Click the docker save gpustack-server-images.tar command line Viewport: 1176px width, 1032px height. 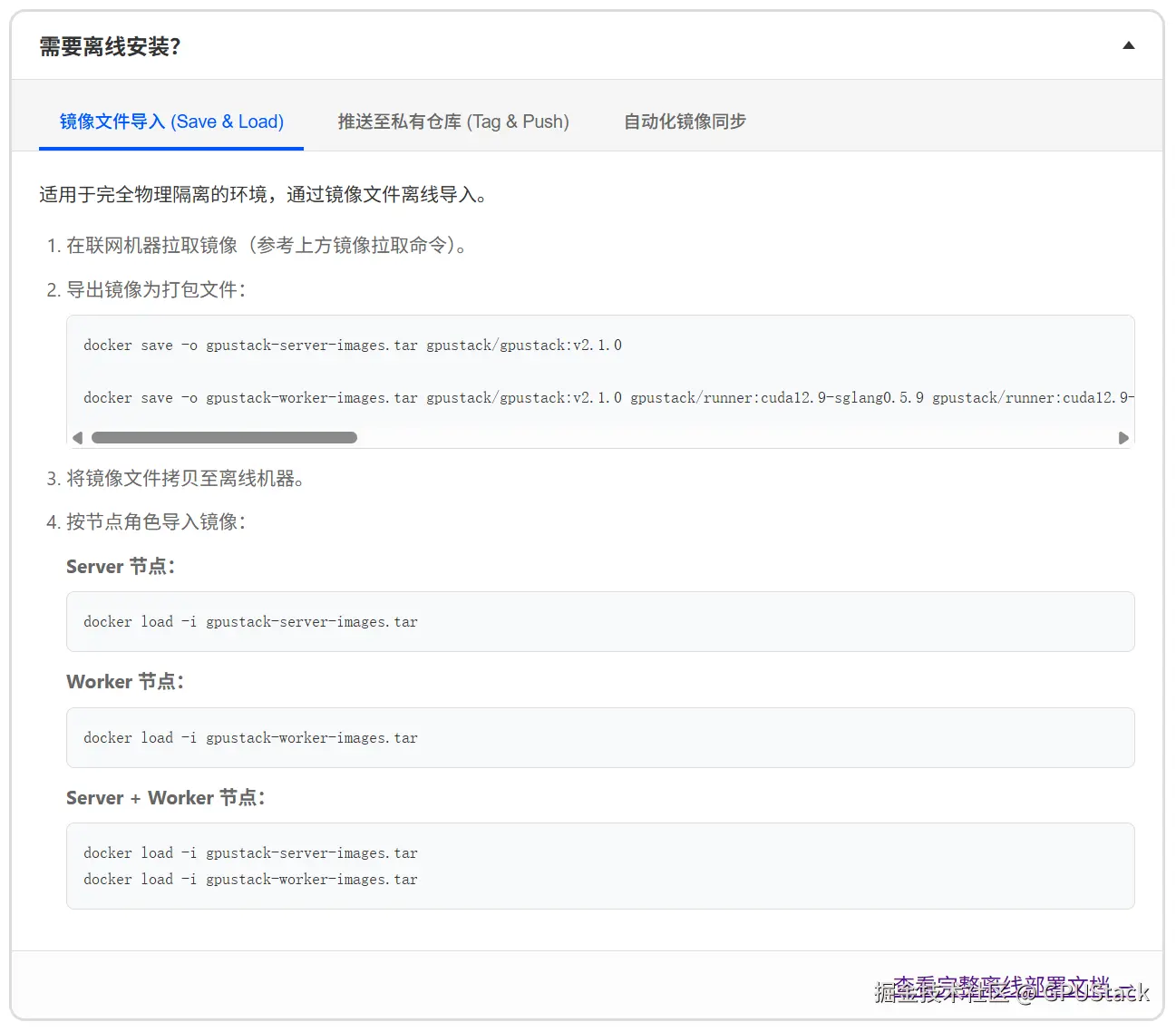pyautogui.click(x=353, y=345)
